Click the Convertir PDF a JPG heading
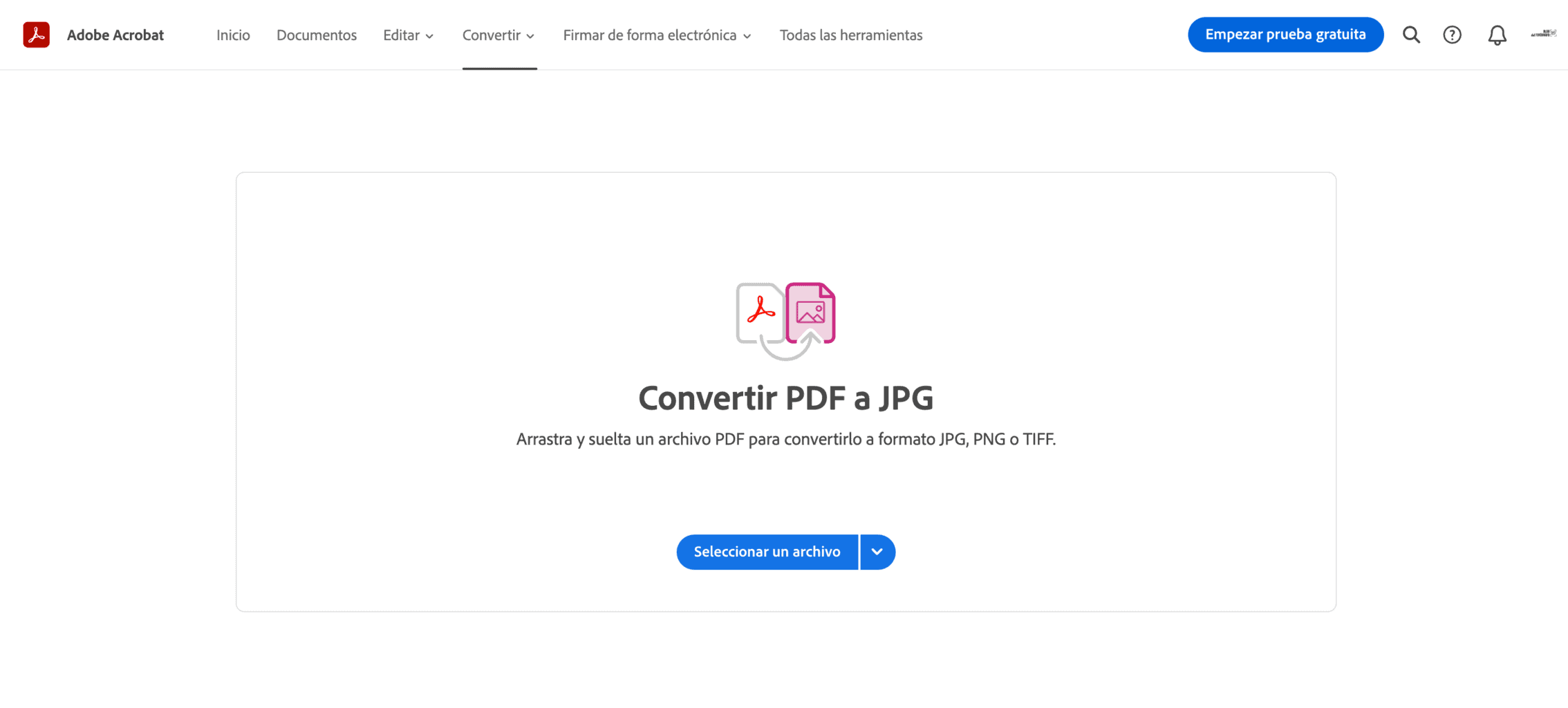This screenshot has height=708, width=1568. click(x=785, y=398)
